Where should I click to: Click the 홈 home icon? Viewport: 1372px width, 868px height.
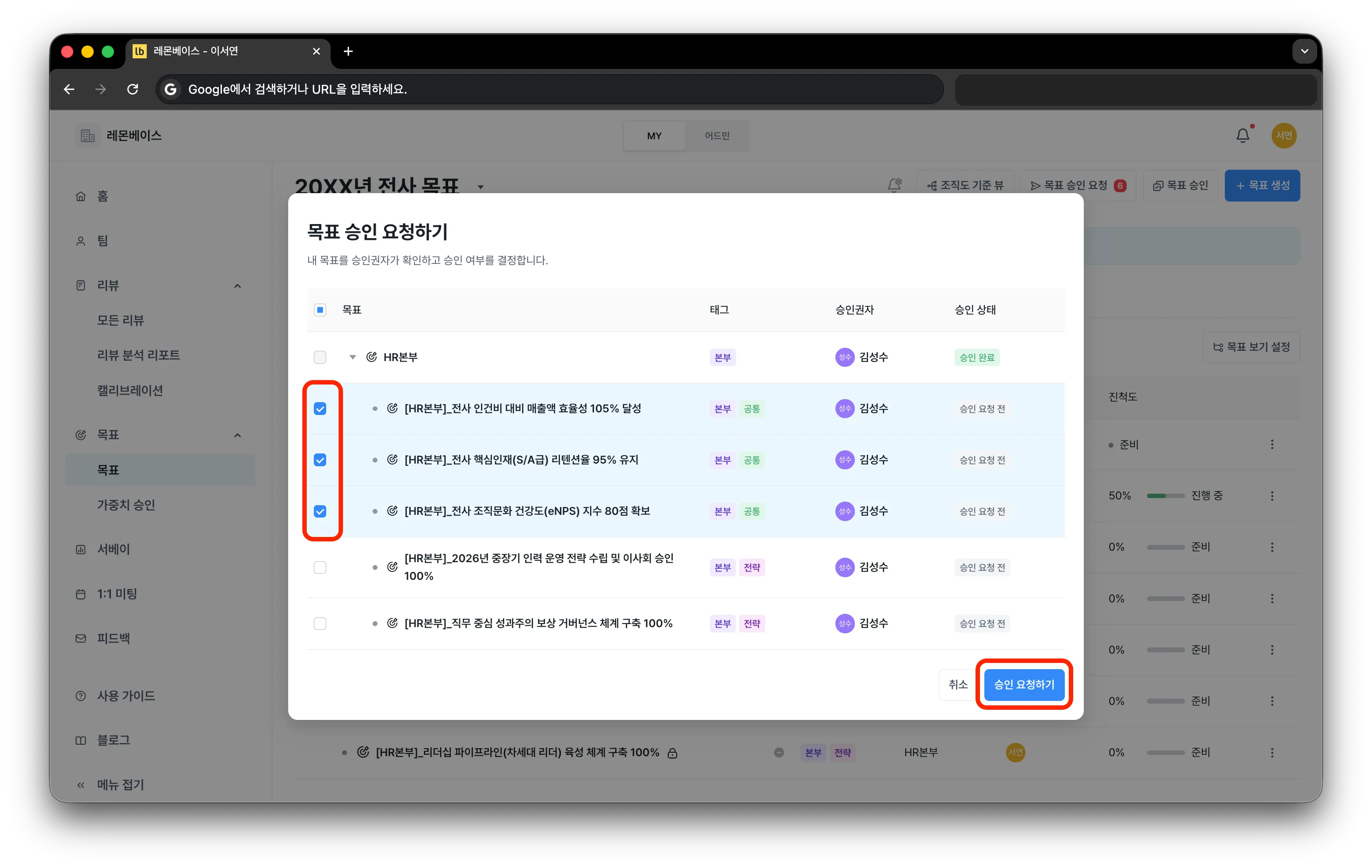pyautogui.click(x=81, y=197)
